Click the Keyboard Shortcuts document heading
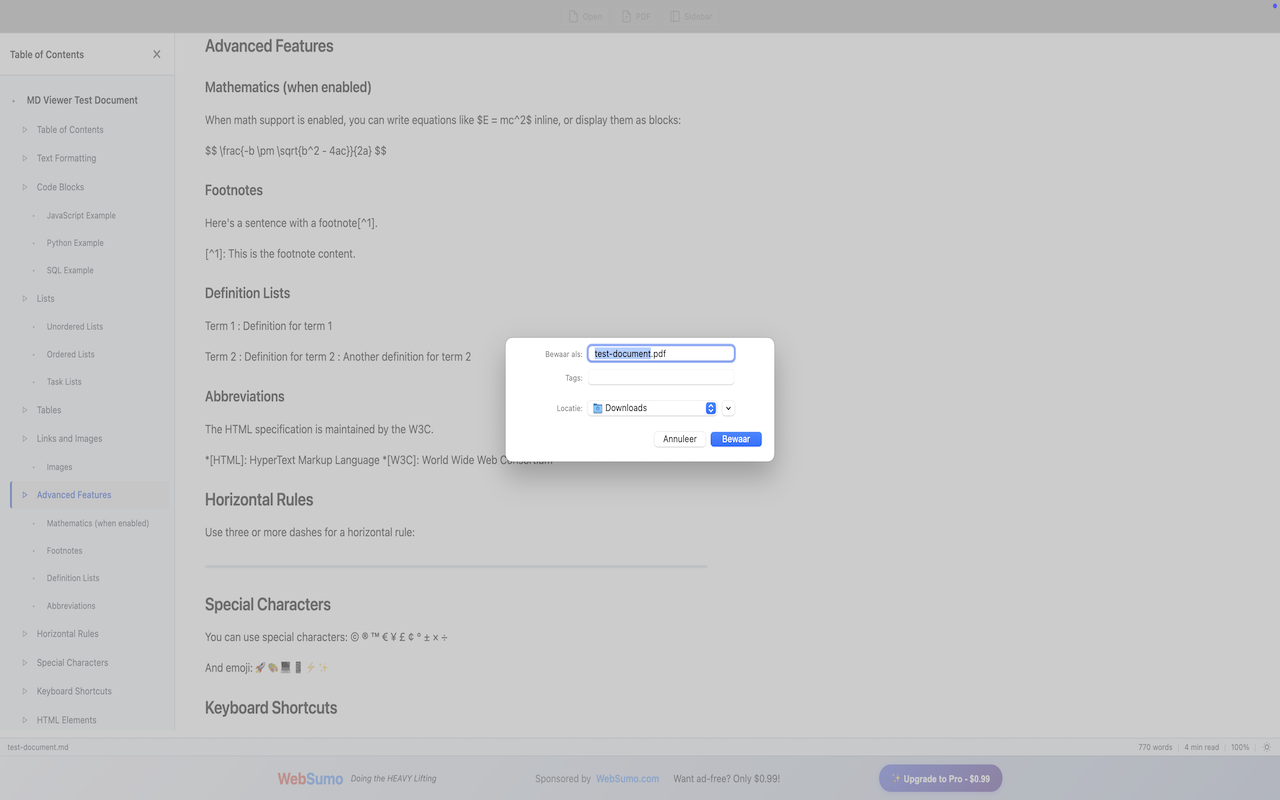The height and width of the screenshot is (800, 1280). [271, 708]
